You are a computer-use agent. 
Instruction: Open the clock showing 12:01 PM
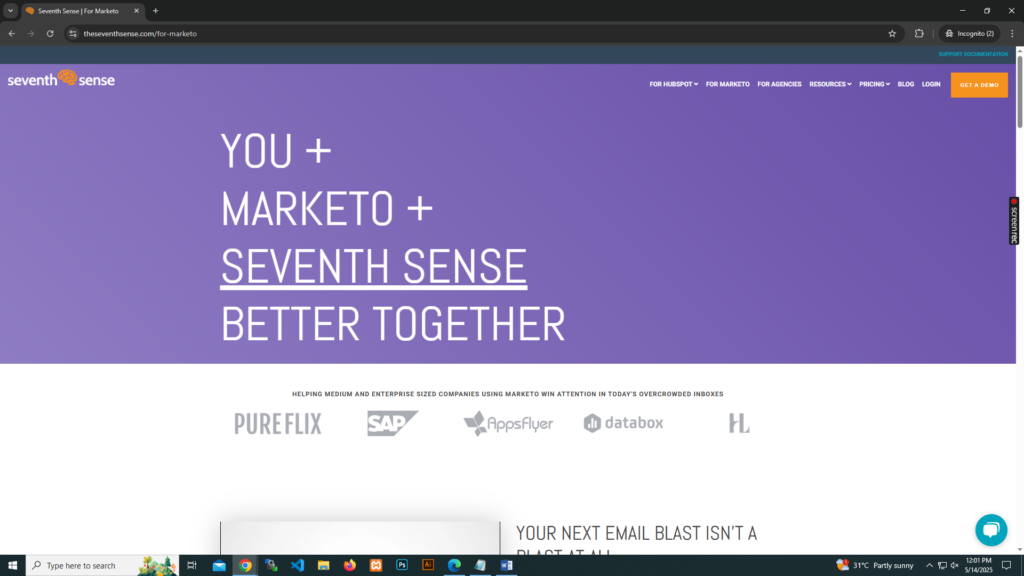coord(978,566)
